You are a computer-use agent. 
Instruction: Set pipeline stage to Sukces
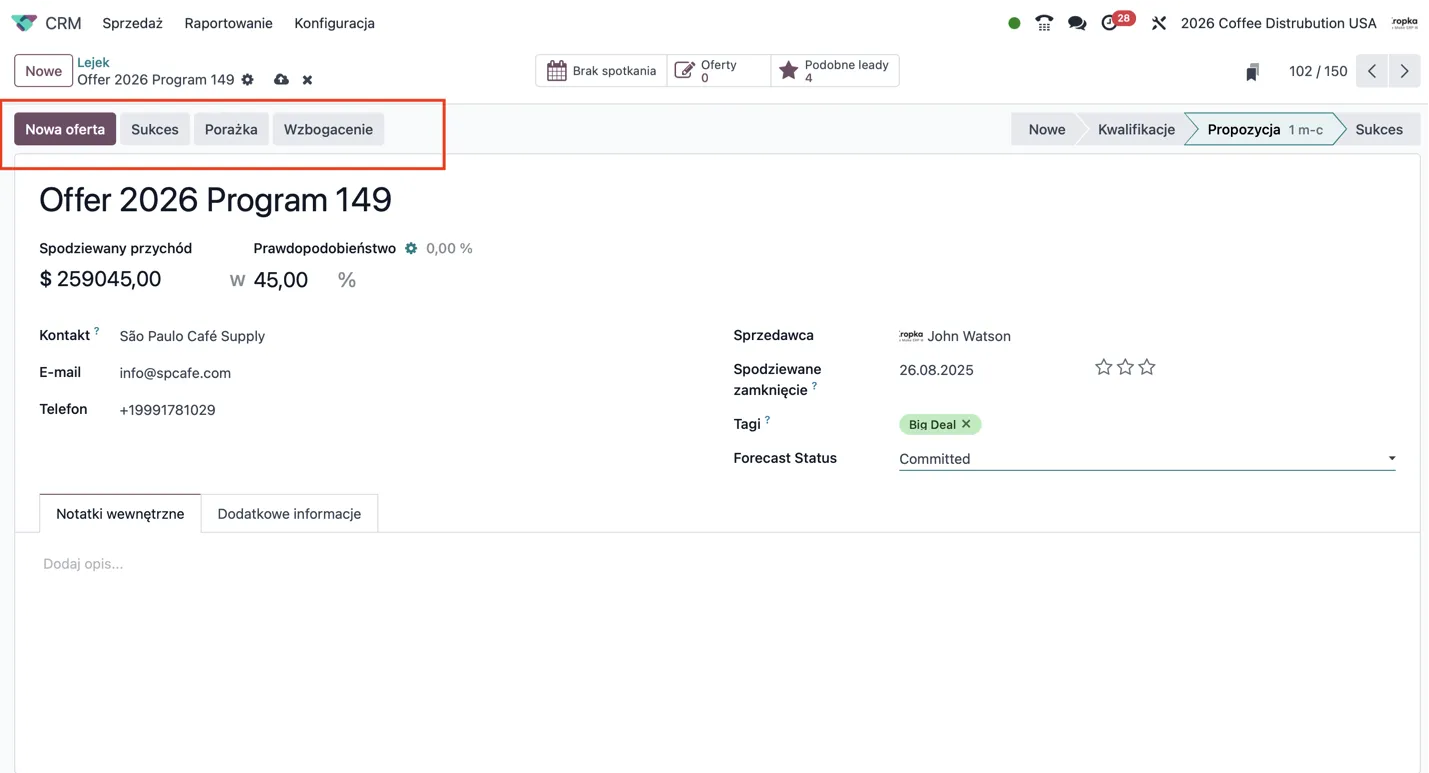tap(1379, 129)
